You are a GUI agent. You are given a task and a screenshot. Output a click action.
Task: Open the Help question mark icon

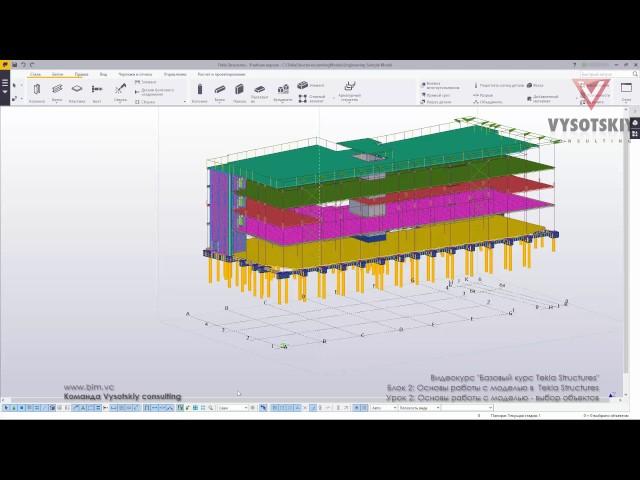[575, 65]
